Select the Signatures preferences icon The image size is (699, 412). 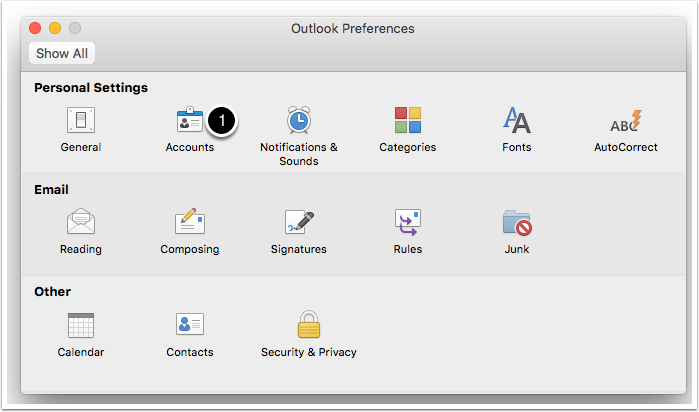(x=298, y=222)
